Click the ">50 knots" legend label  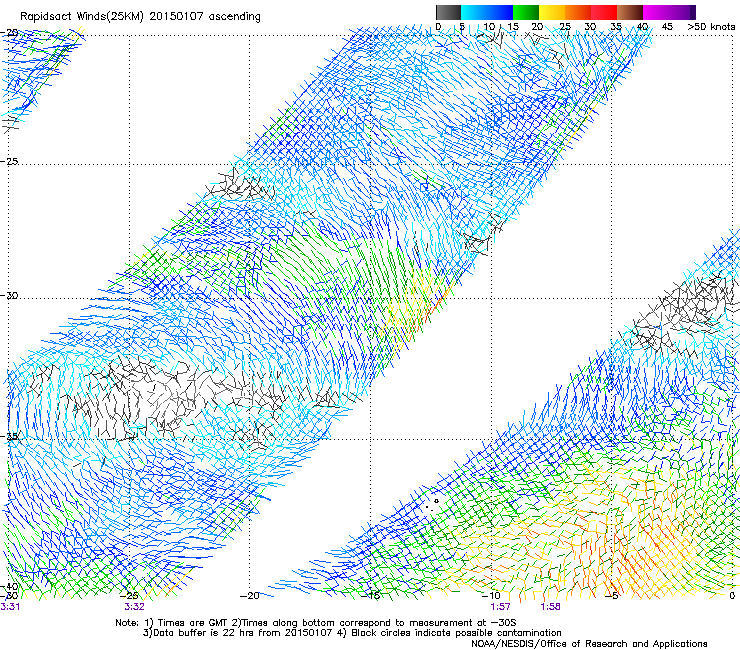coord(711,27)
